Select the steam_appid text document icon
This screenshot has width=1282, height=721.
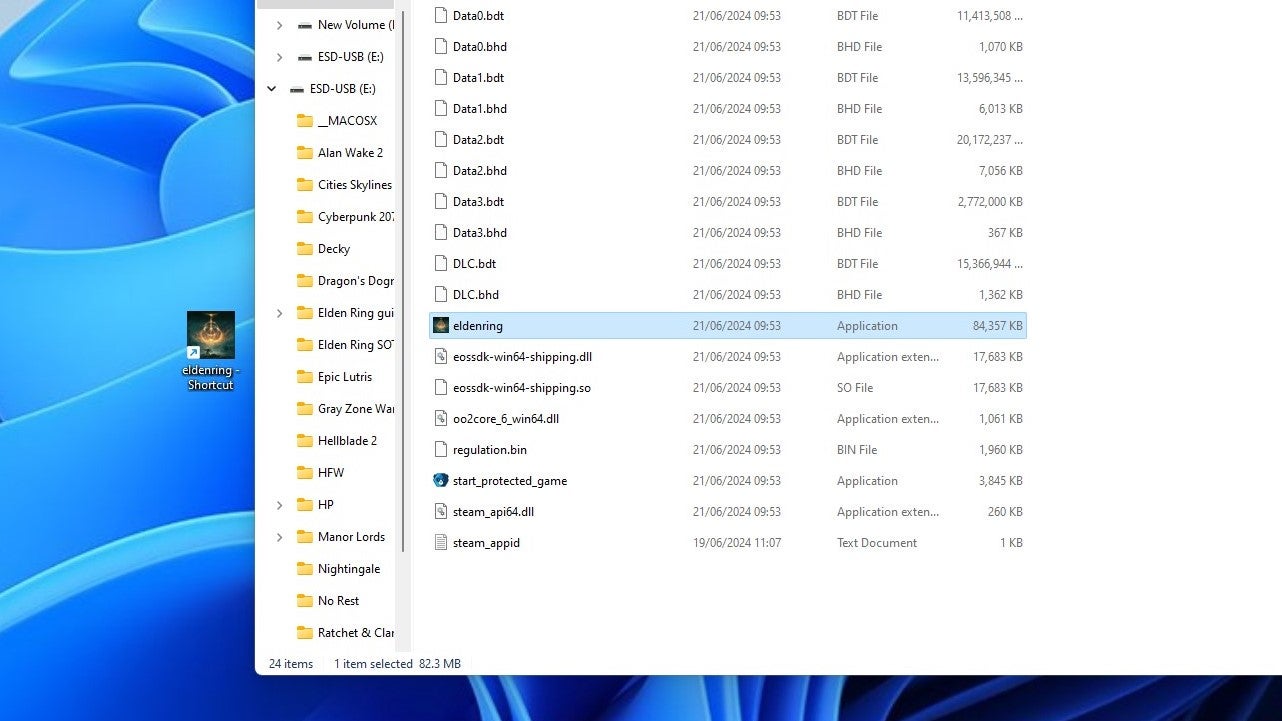point(441,542)
